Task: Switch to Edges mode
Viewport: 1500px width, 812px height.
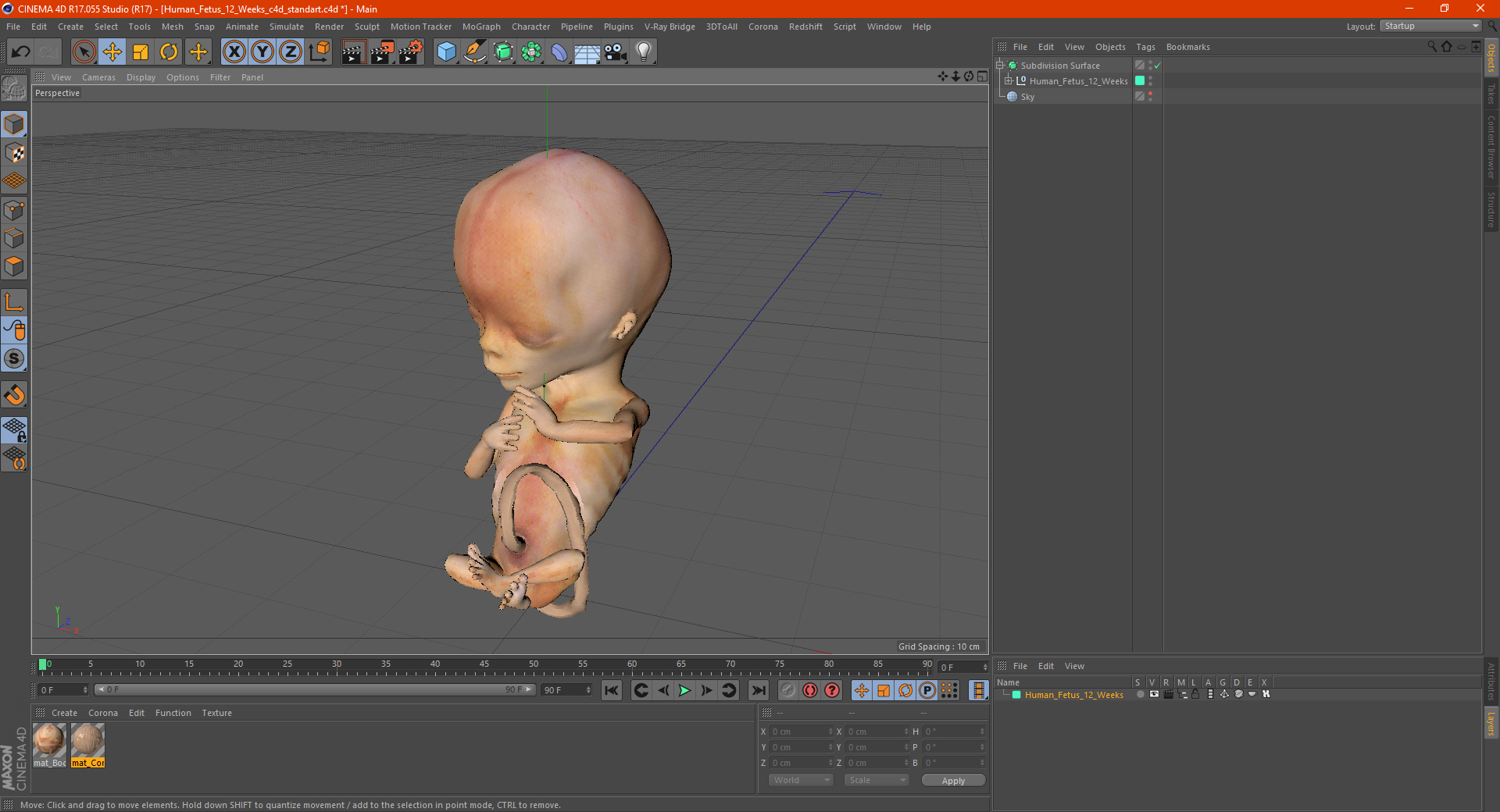Action: coord(15,238)
